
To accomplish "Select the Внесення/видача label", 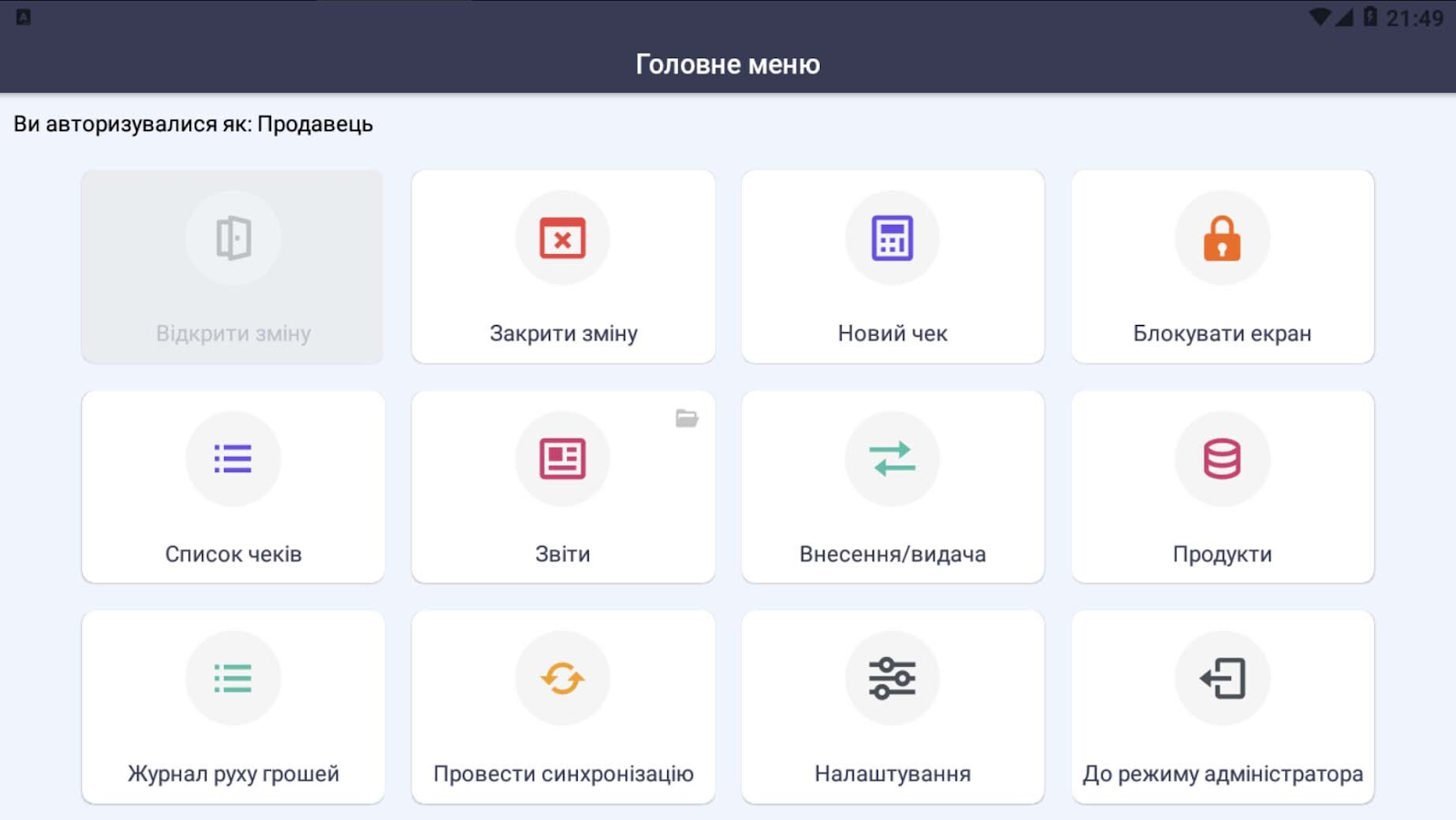I will coord(892,554).
